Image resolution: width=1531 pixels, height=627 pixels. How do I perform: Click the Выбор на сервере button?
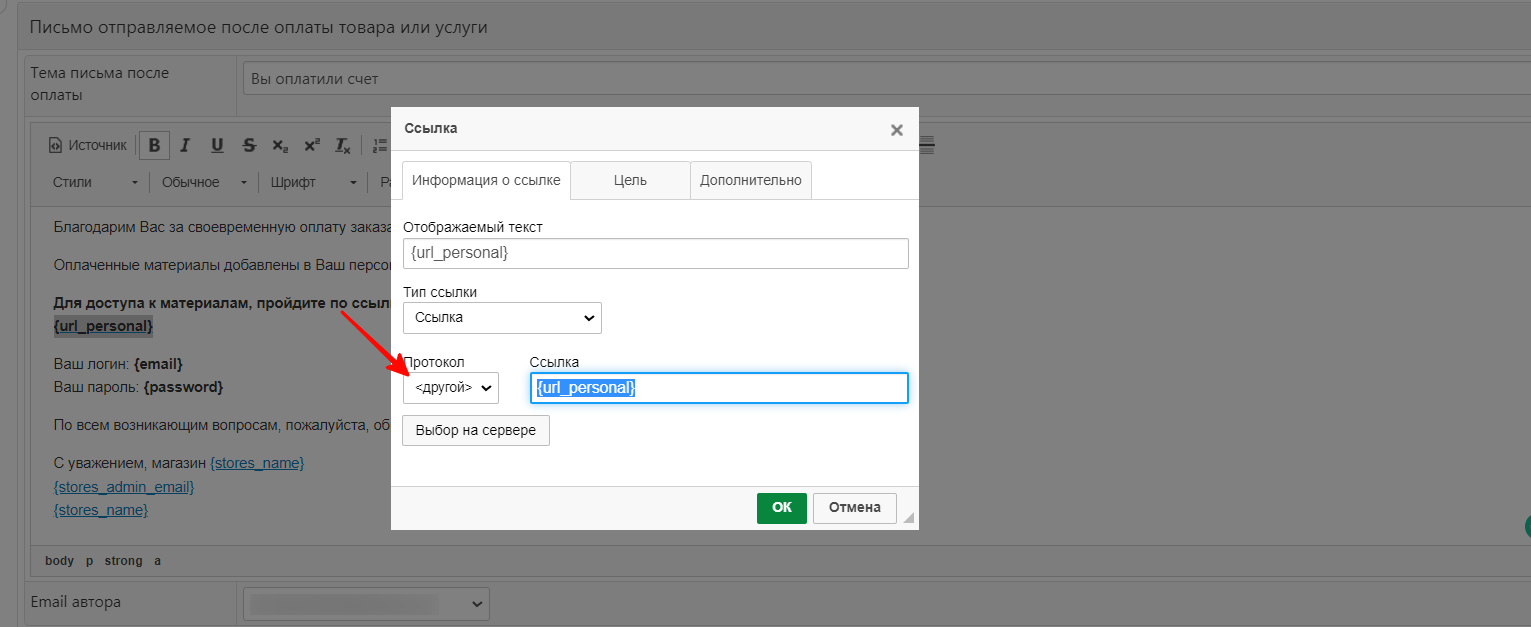pos(476,430)
